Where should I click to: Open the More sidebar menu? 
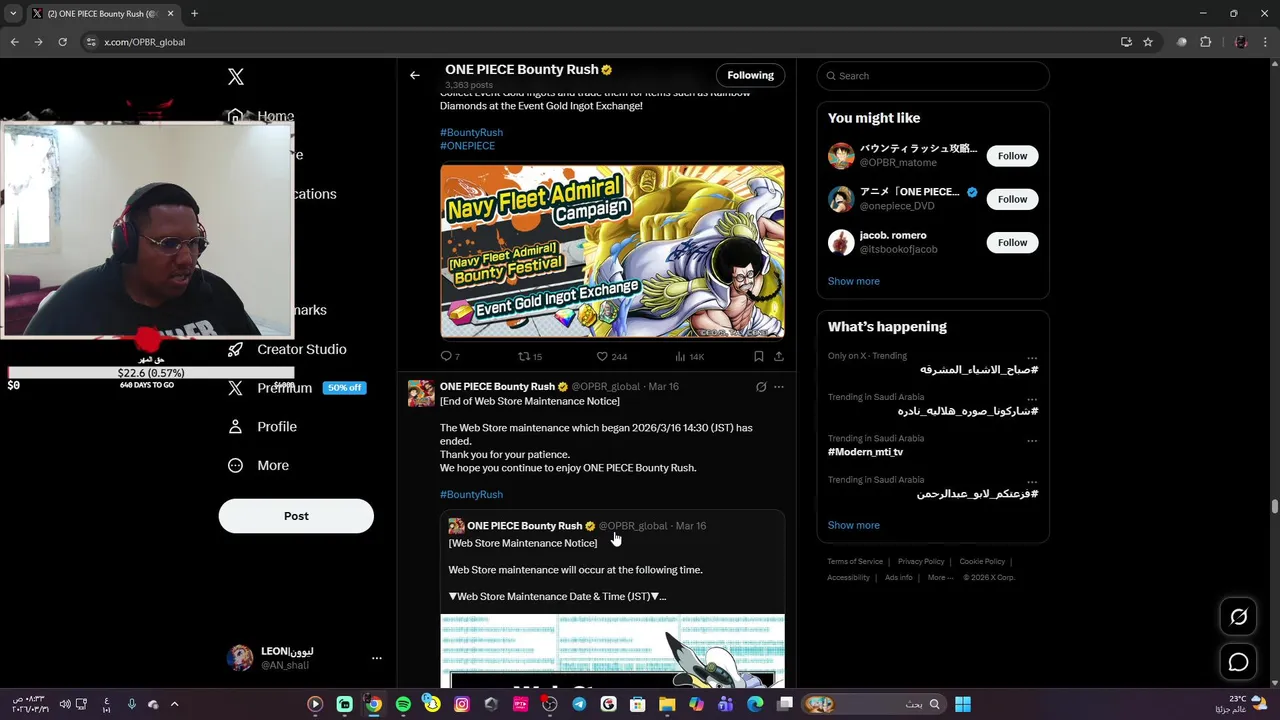258,466
